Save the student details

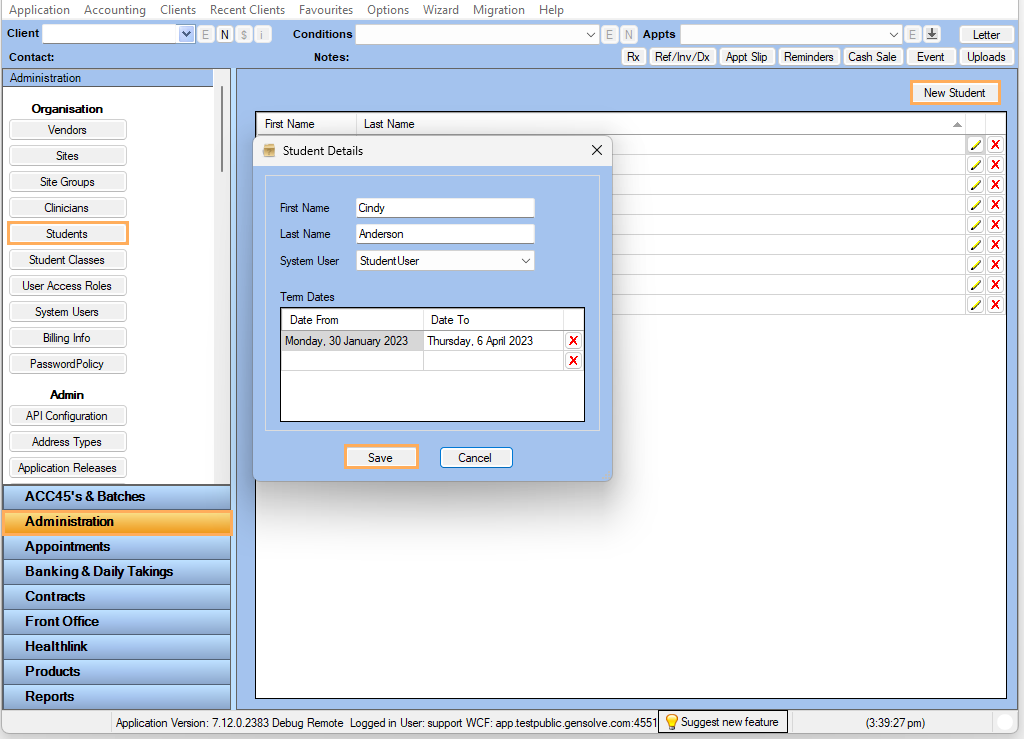click(x=380, y=458)
